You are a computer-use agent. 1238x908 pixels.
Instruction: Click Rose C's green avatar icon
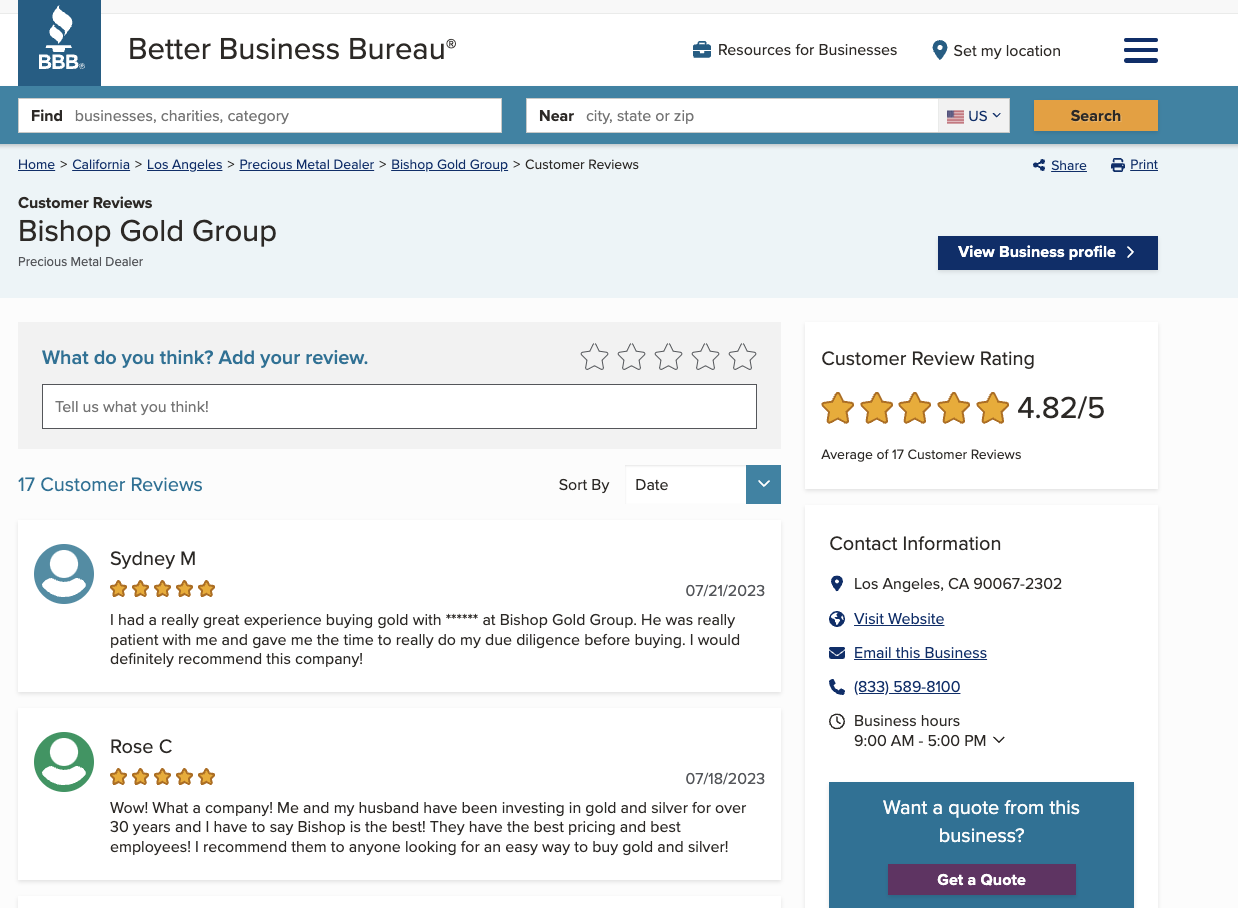(64, 762)
